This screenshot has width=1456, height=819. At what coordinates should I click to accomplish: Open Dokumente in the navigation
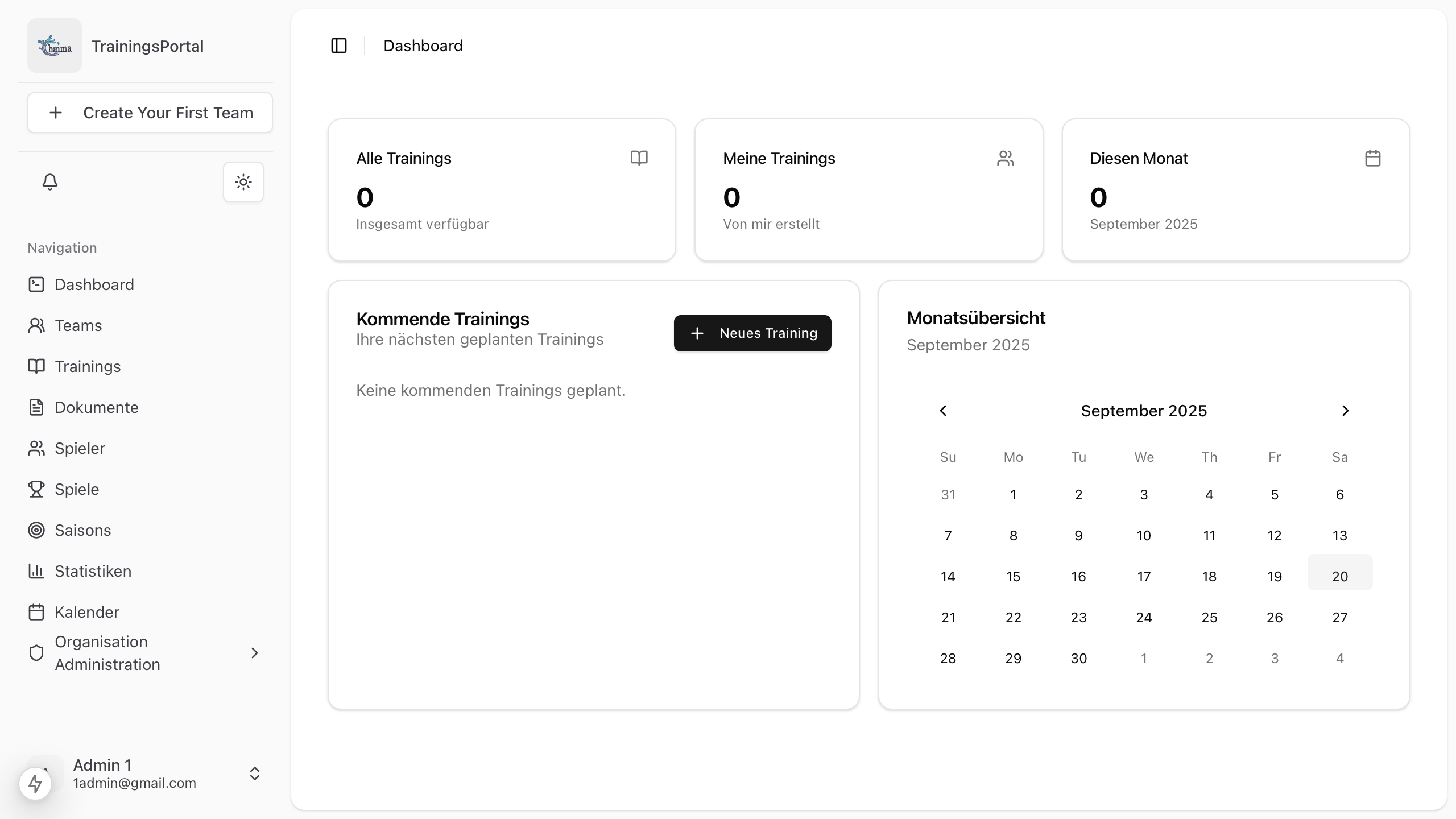tap(146, 407)
